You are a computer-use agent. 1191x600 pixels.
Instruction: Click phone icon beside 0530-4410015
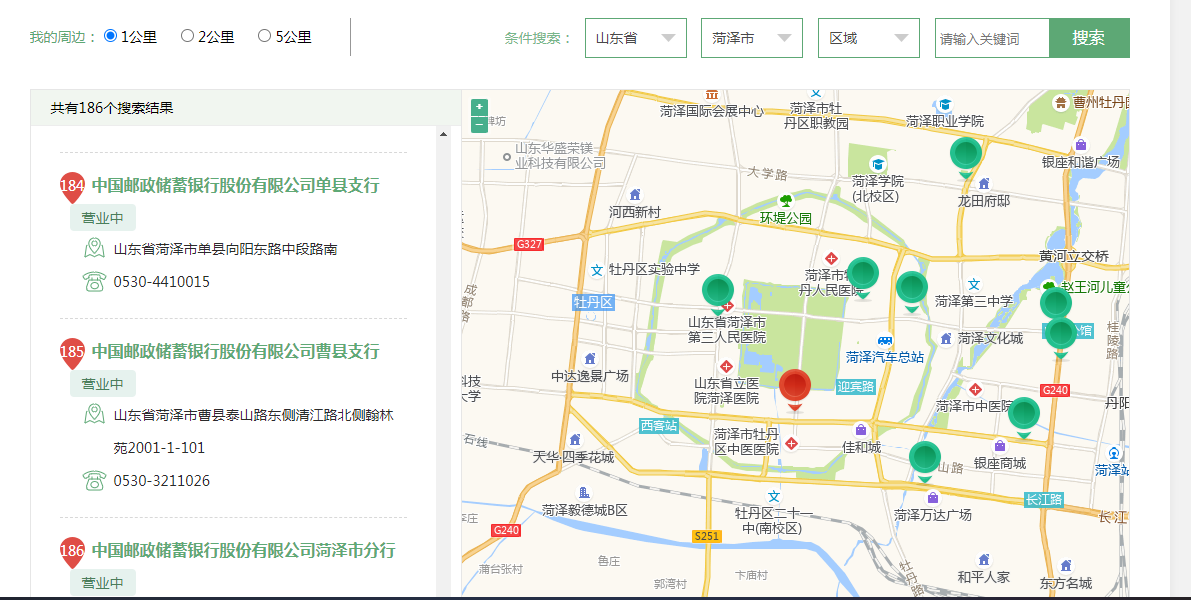coord(94,282)
